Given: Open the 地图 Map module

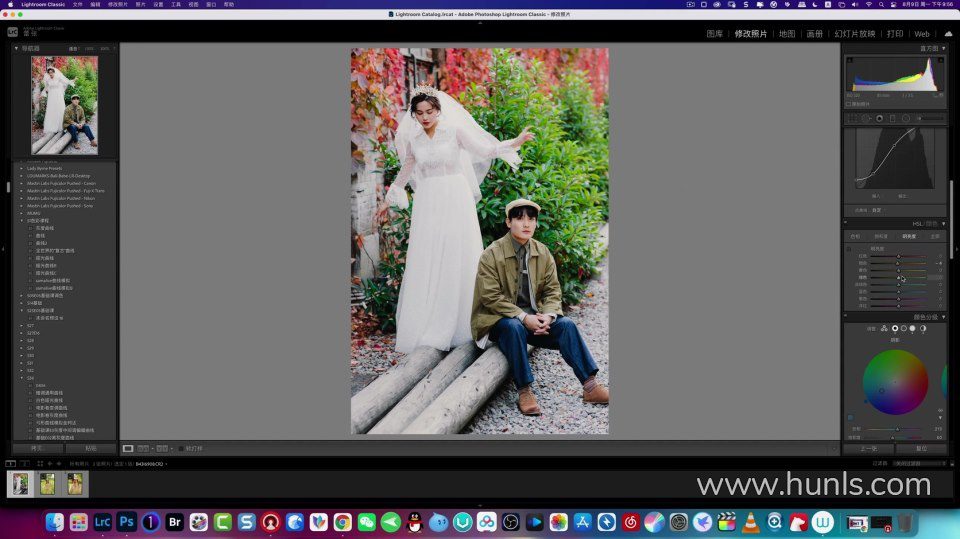Looking at the screenshot, I should [x=787, y=33].
